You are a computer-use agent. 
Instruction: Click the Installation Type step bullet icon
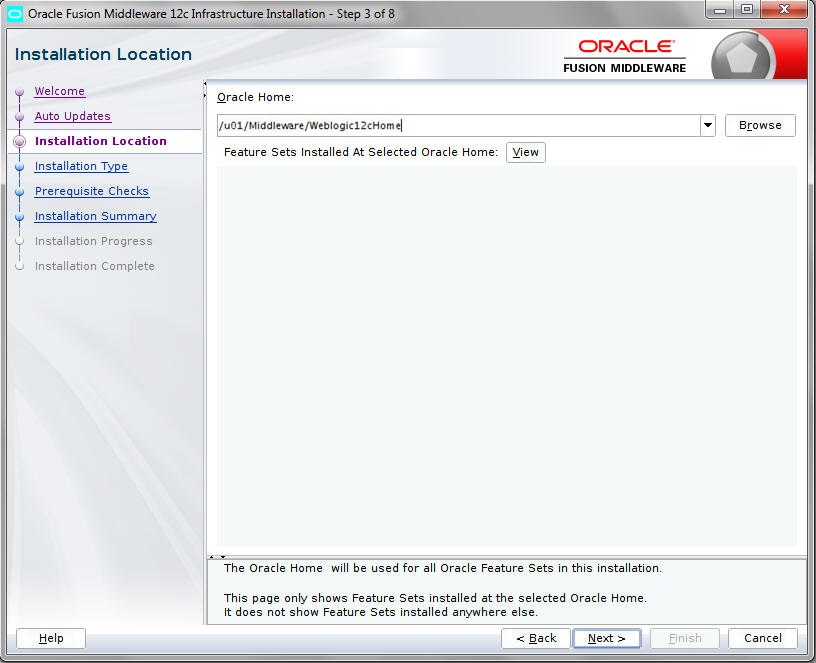point(20,167)
